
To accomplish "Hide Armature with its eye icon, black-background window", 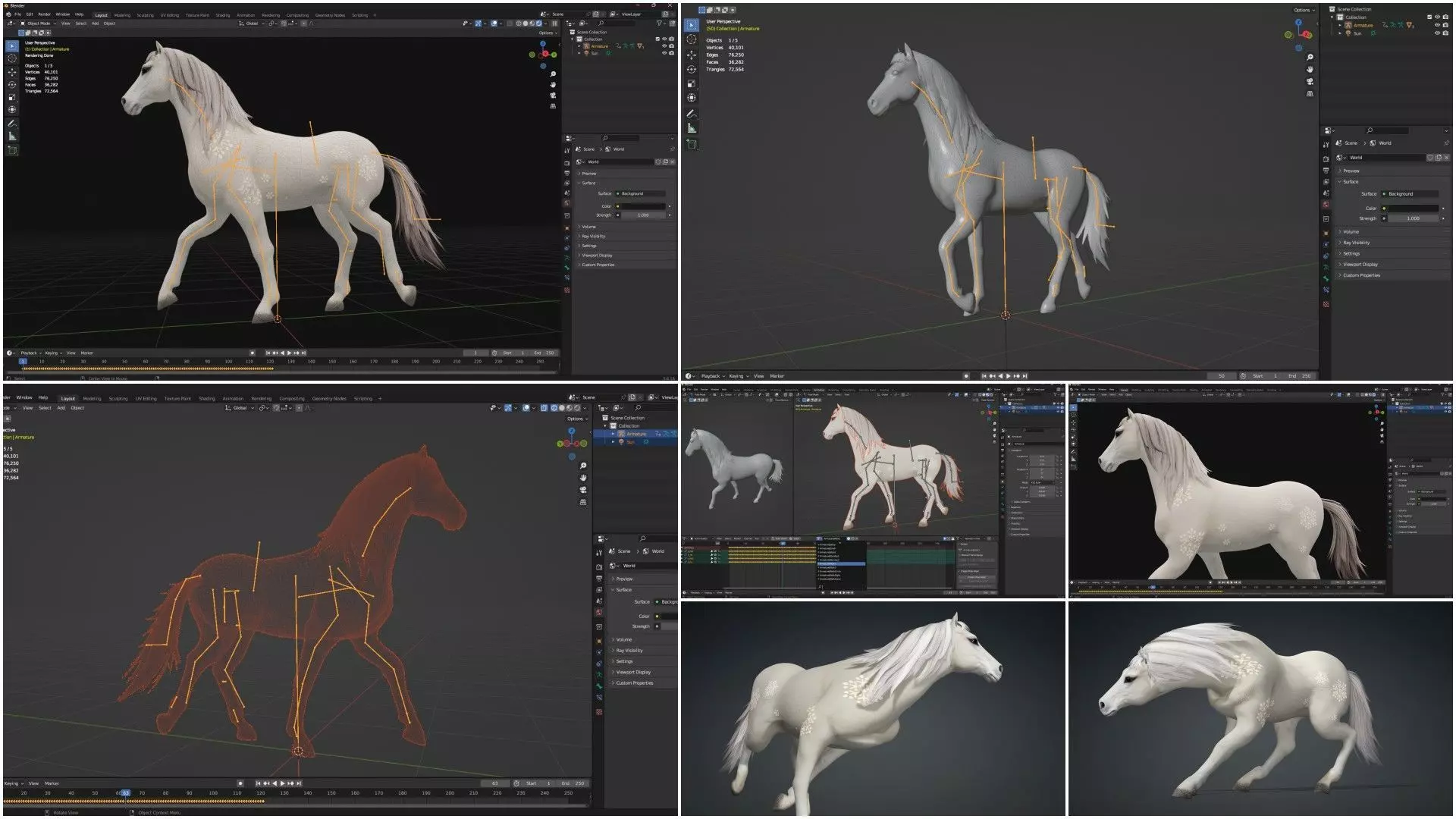I will coord(664,45).
